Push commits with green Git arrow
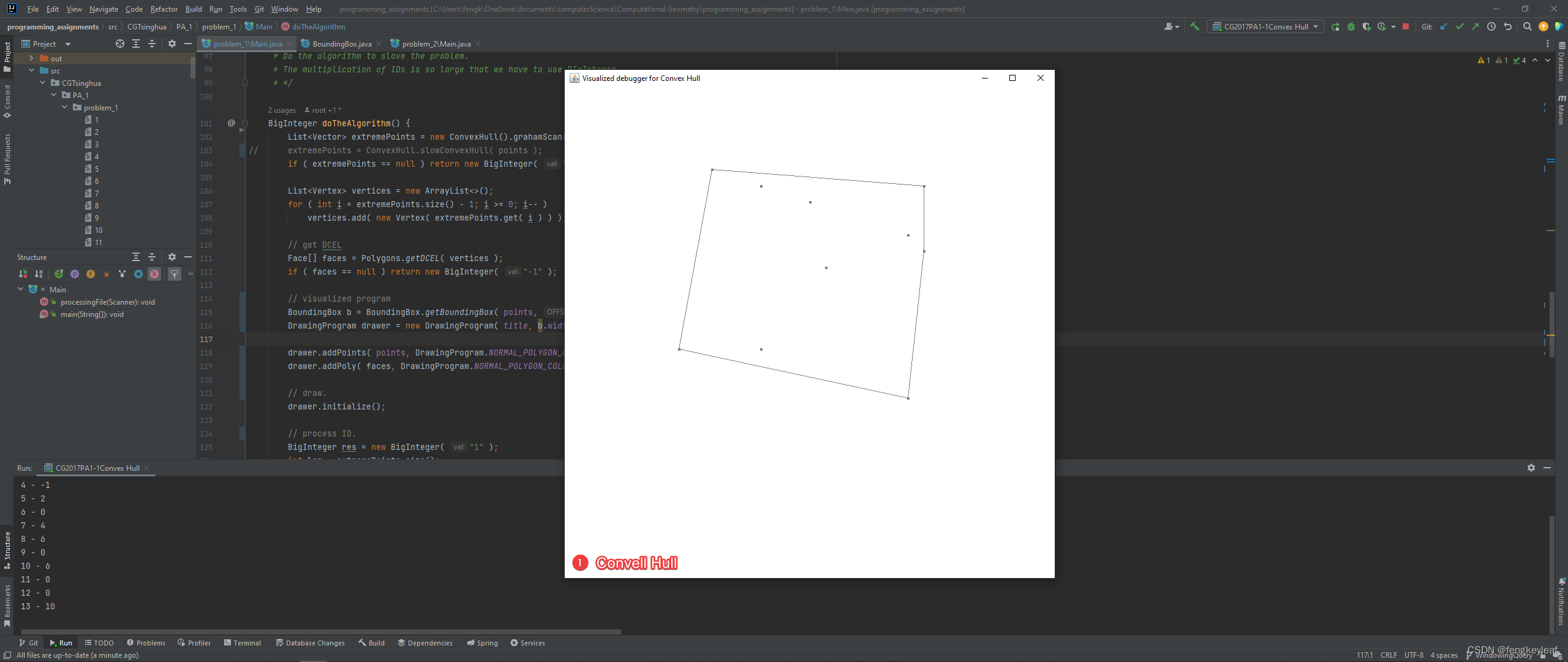1568x662 pixels. (x=1475, y=26)
